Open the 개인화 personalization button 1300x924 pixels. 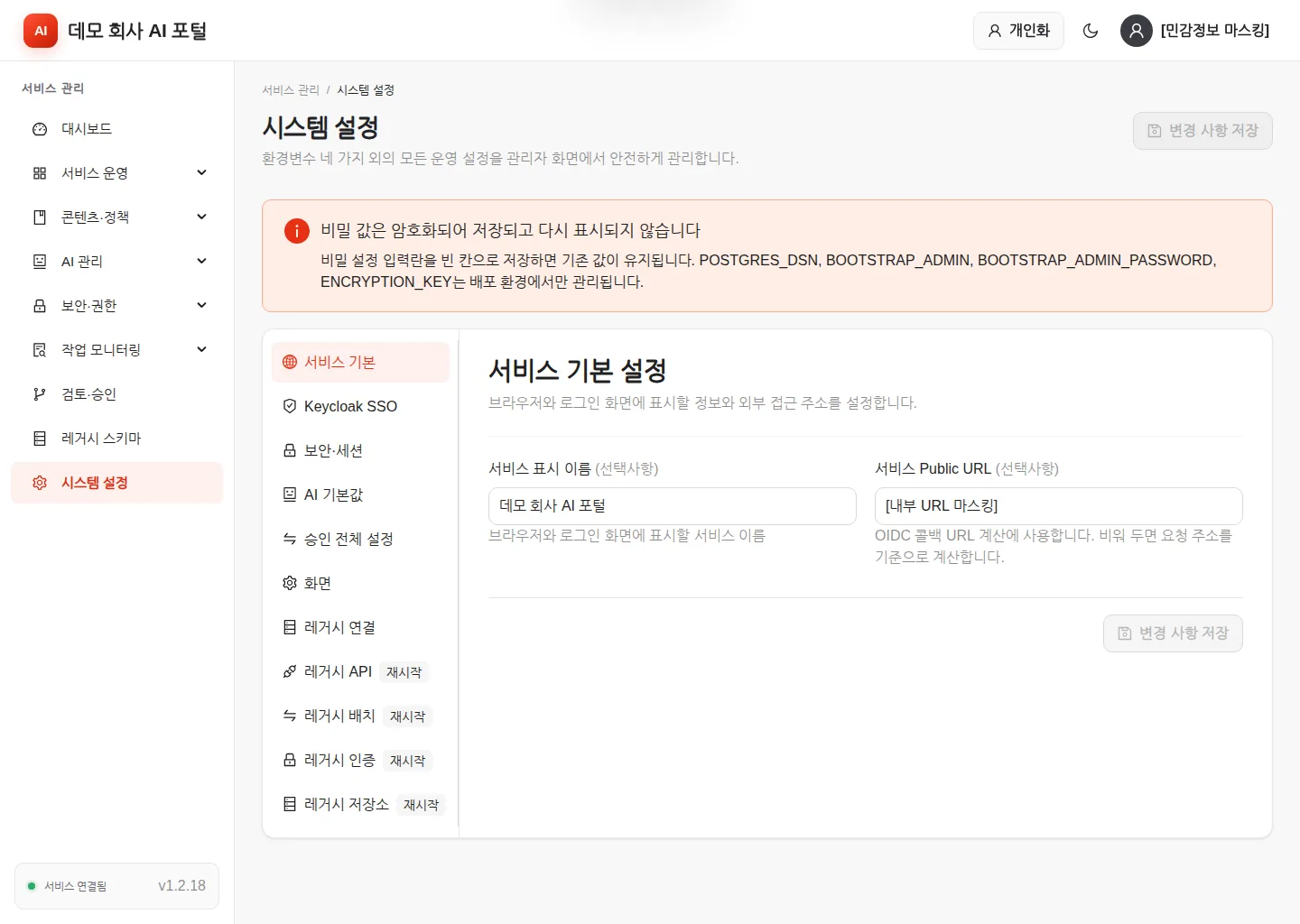[1018, 31]
